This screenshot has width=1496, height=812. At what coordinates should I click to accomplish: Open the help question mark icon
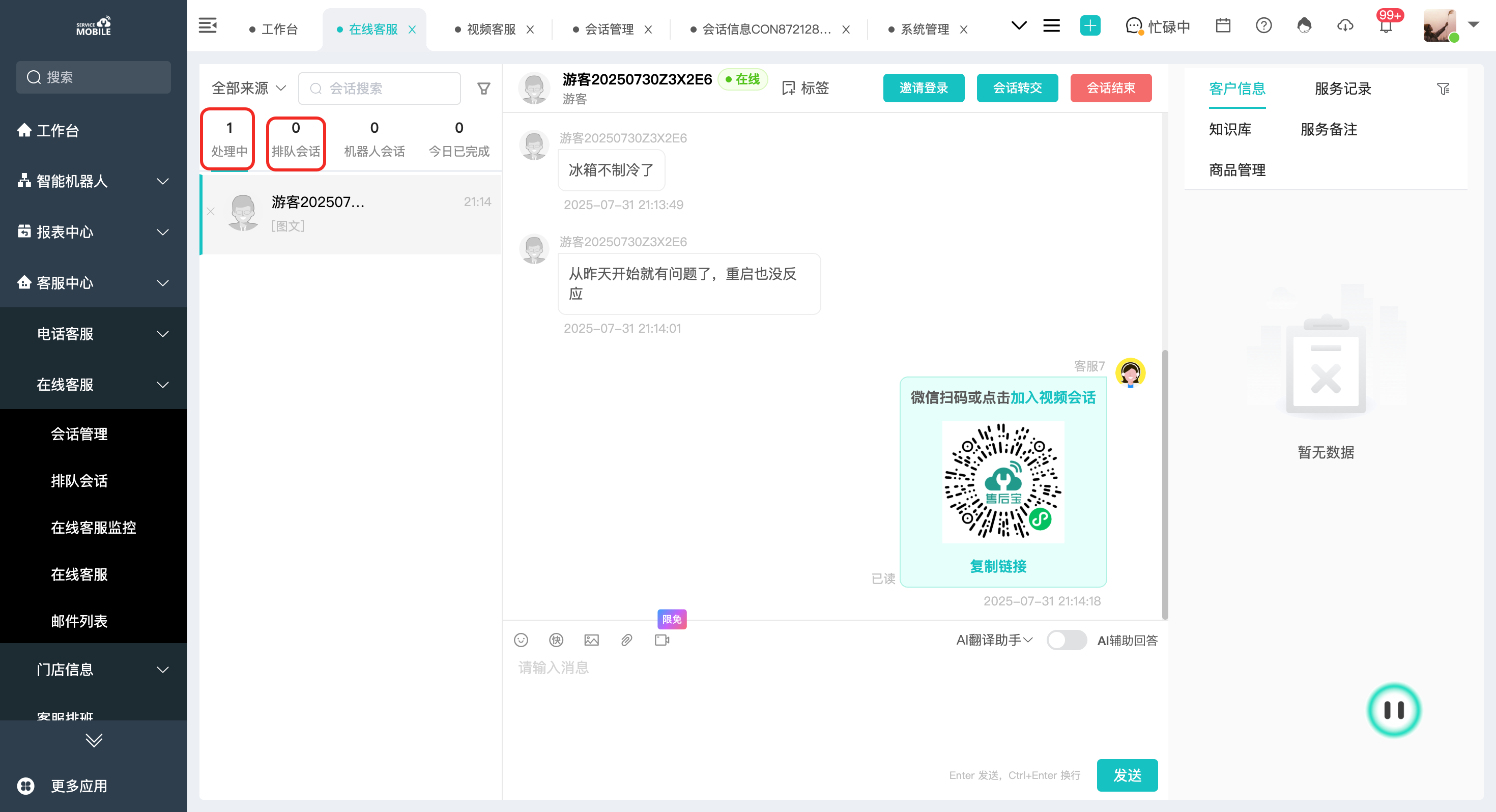tap(1263, 26)
